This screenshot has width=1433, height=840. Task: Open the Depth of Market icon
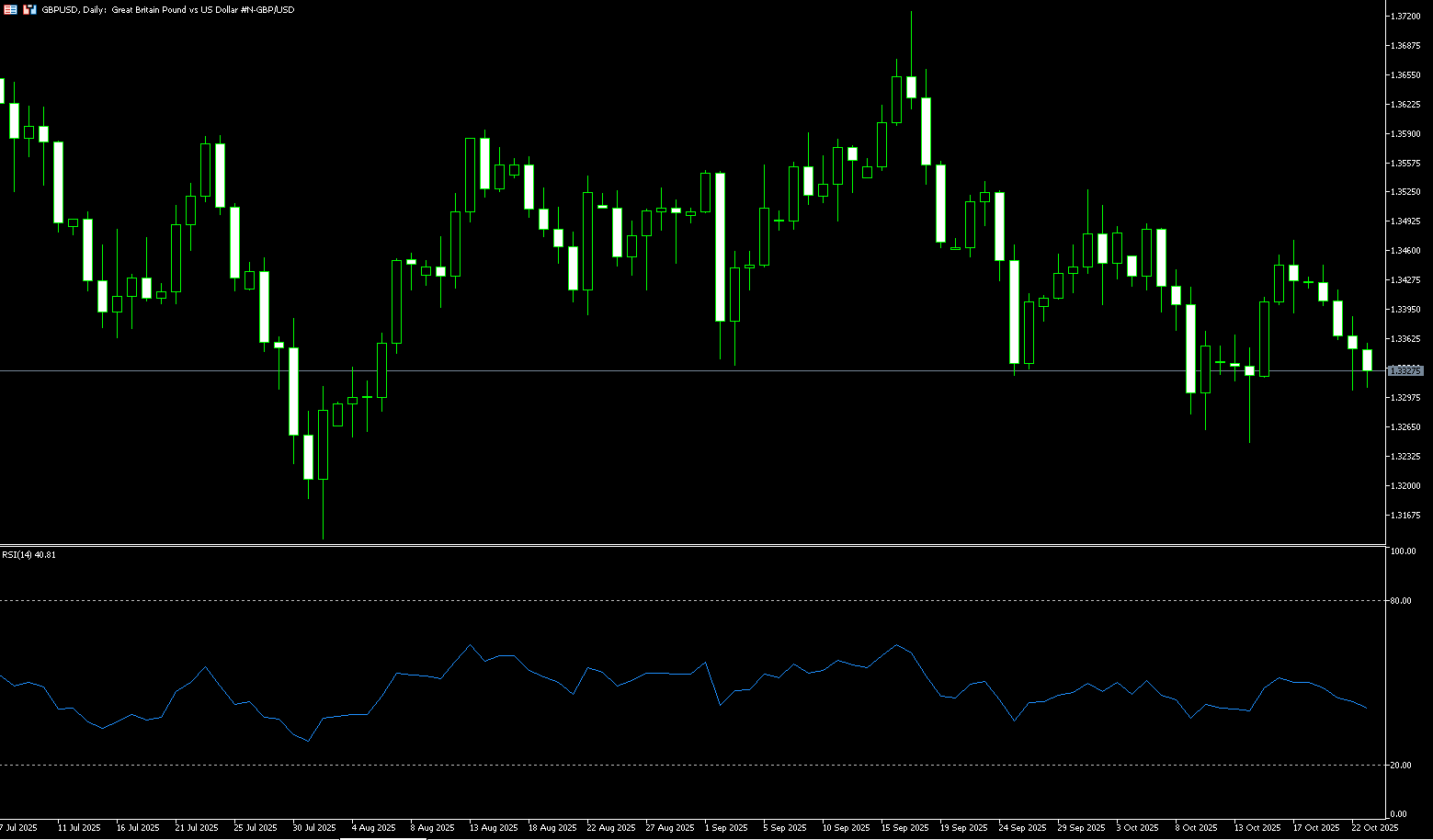[x=29, y=9]
